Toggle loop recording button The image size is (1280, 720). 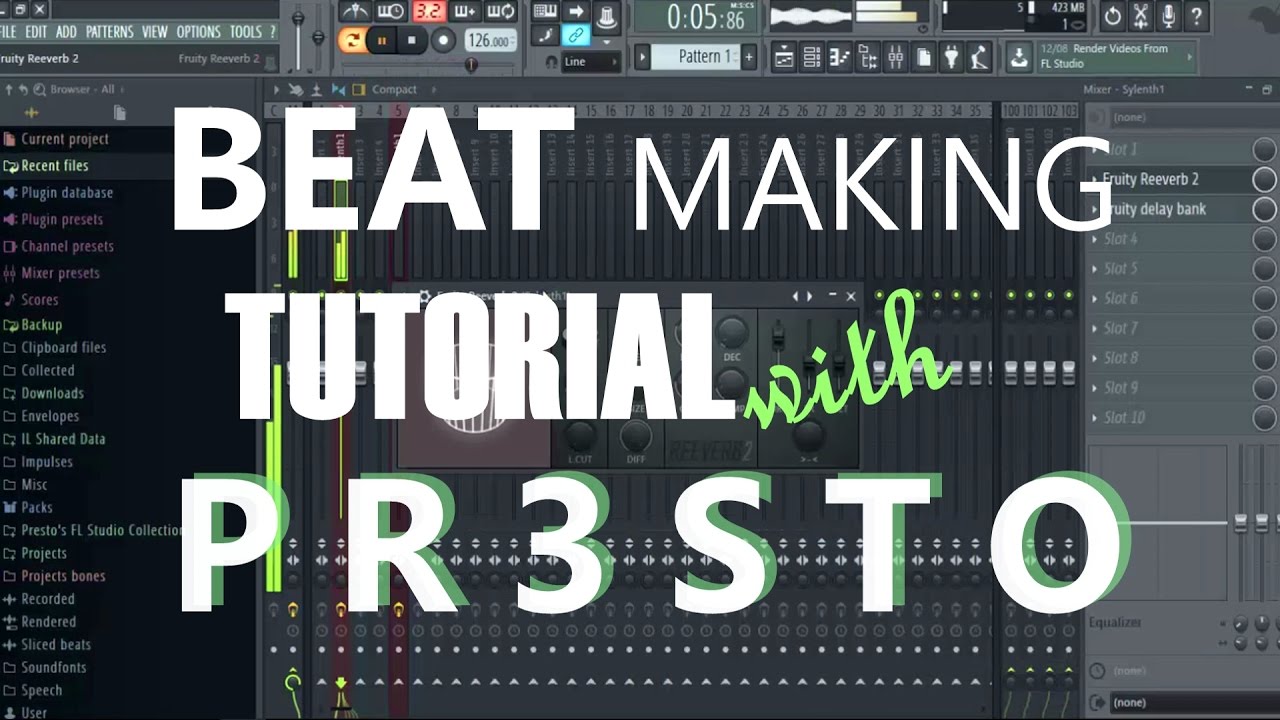pos(500,12)
